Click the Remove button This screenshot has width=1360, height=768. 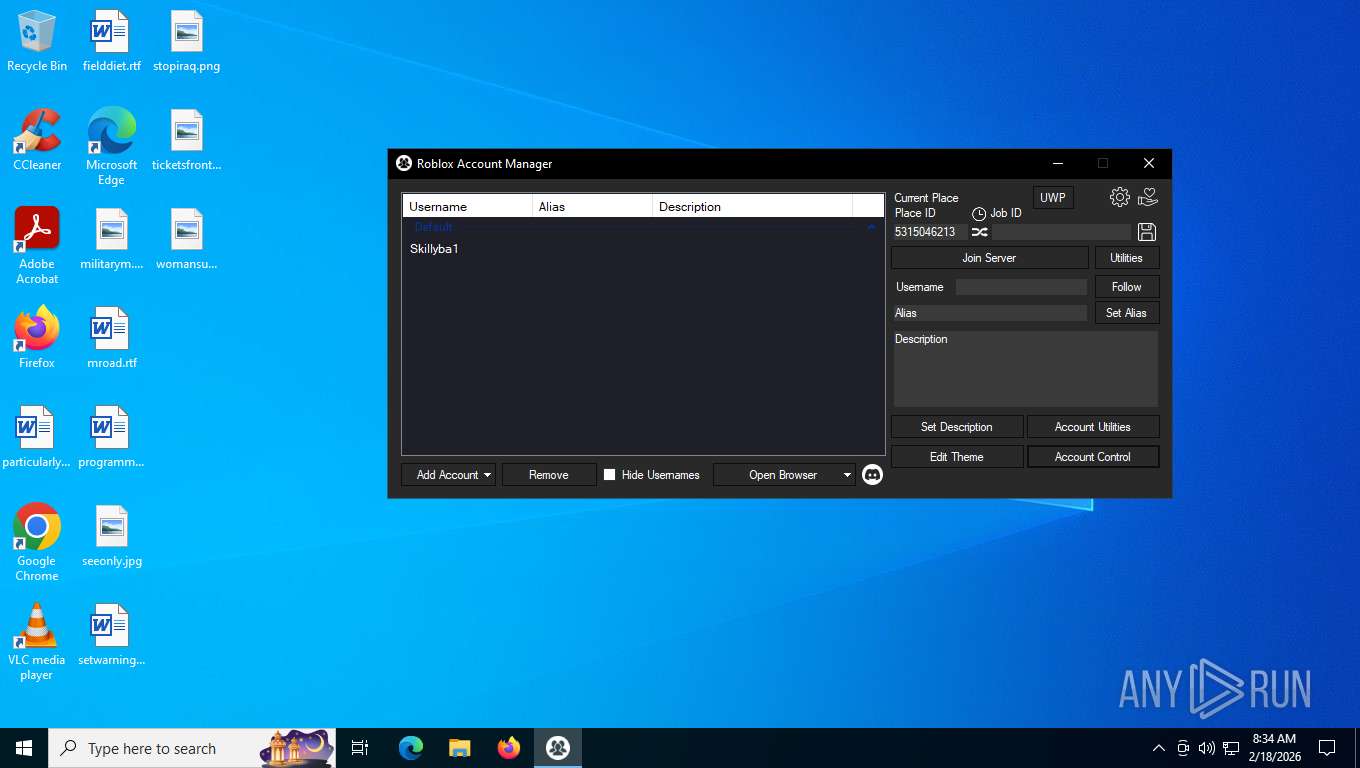coord(549,475)
